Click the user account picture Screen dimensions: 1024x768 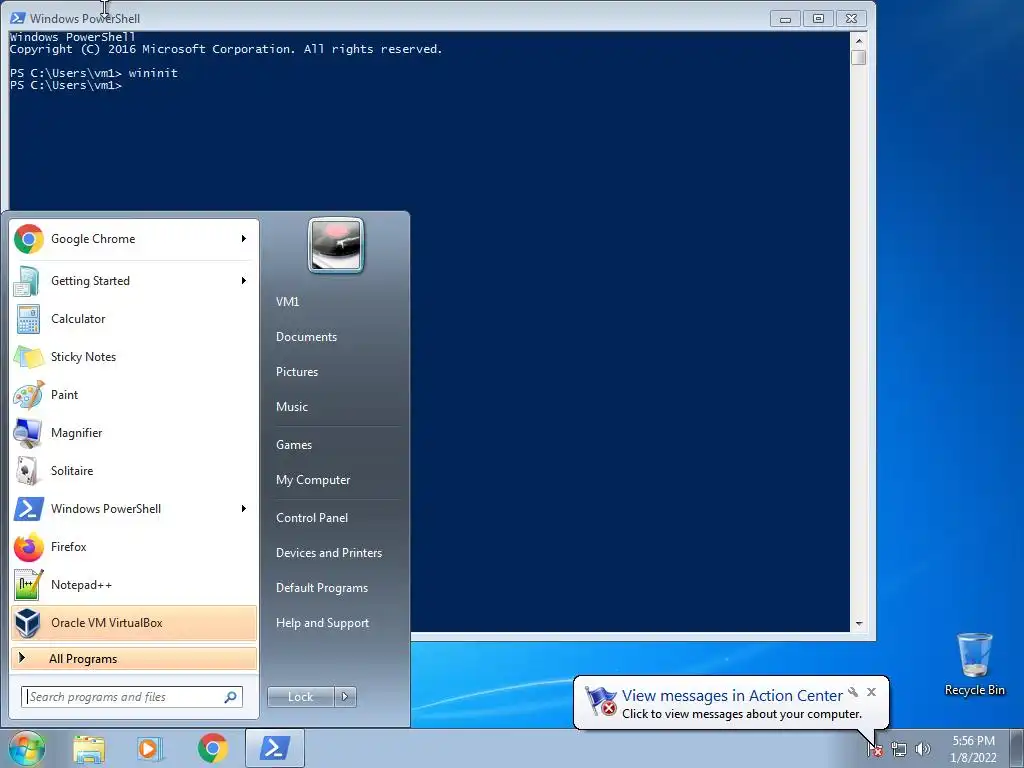(x=336, y=245)
